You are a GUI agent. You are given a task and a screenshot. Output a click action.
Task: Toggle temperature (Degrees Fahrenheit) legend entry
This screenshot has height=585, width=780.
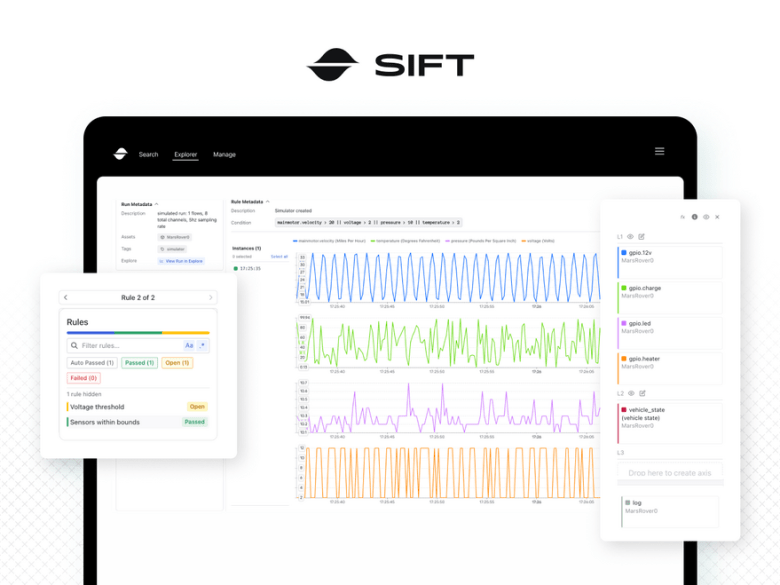pyautogui.click(x=405, y=241)
